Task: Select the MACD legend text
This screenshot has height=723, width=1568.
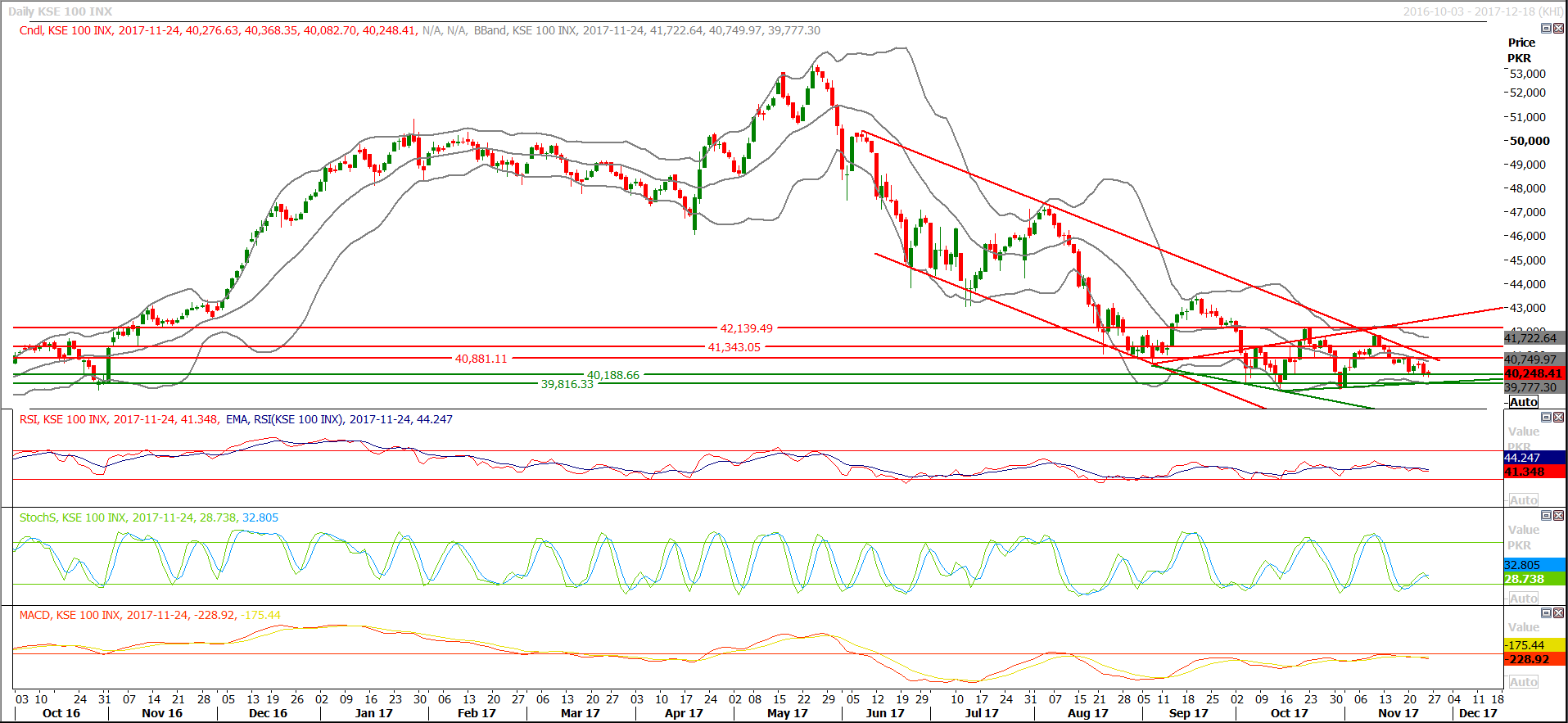Action: pos(34,615)
